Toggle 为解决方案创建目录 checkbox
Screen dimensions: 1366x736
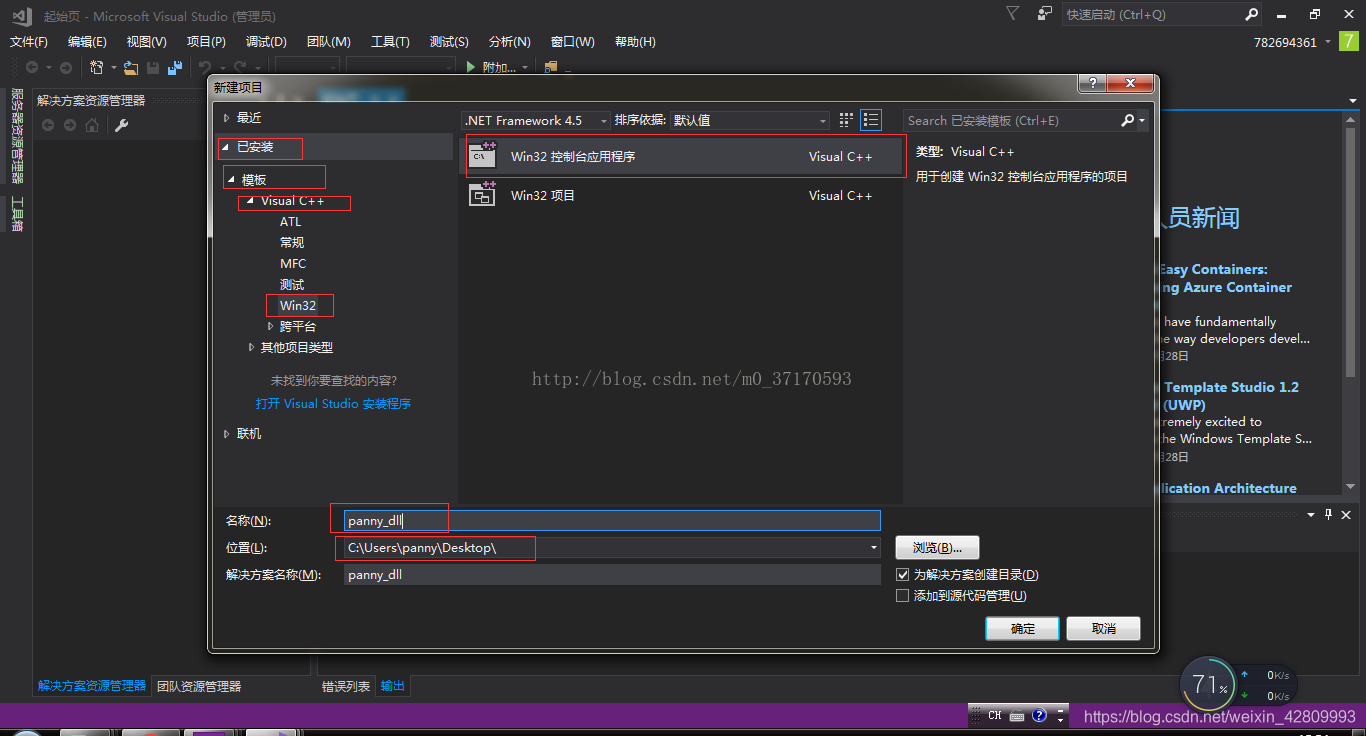click(903, 575)
